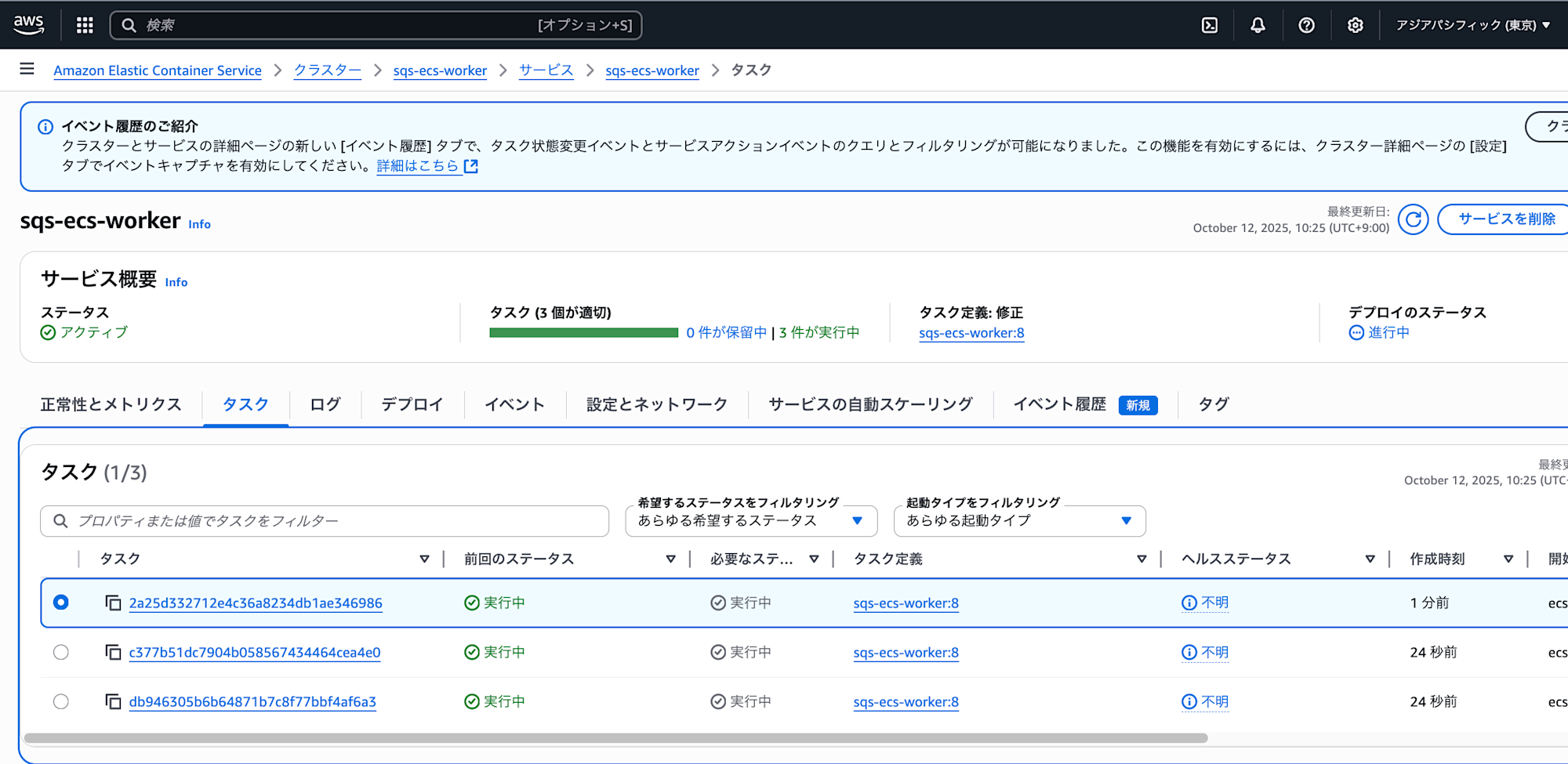Open the notifications bell

click(1258, 25)
